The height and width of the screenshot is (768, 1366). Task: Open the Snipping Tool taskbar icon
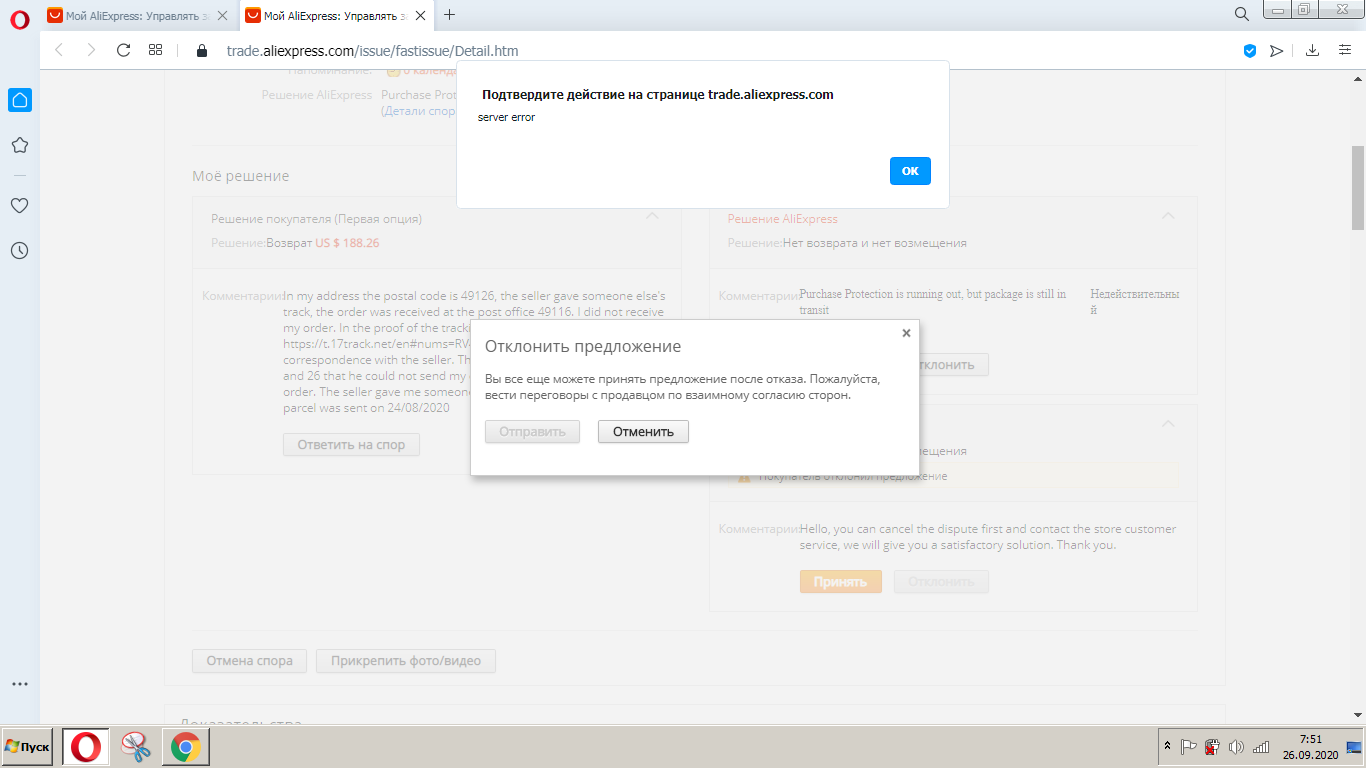point(135,747)
